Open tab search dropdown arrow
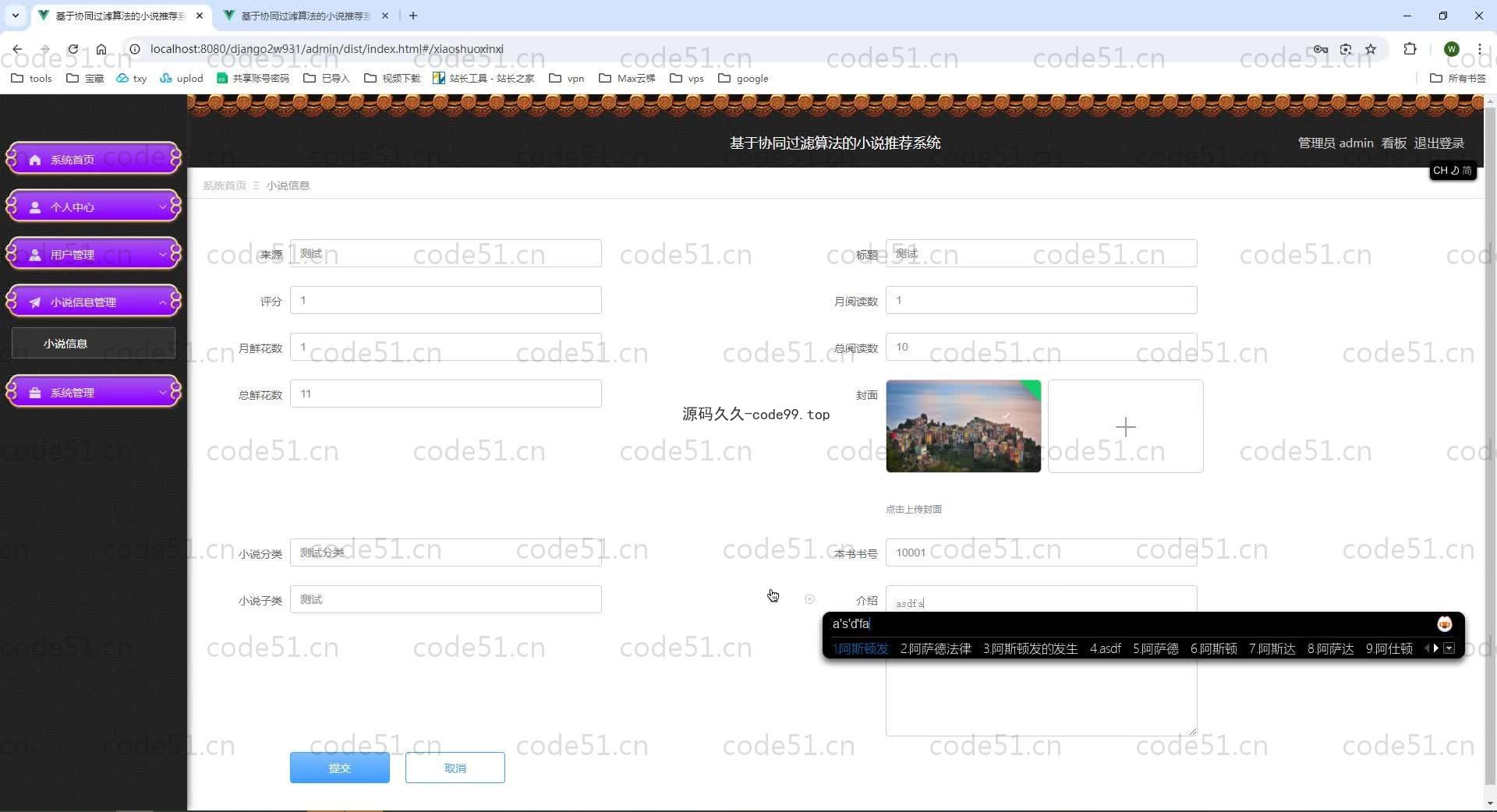This screenshot has width=1497, height=812. [x=15, y=16]
